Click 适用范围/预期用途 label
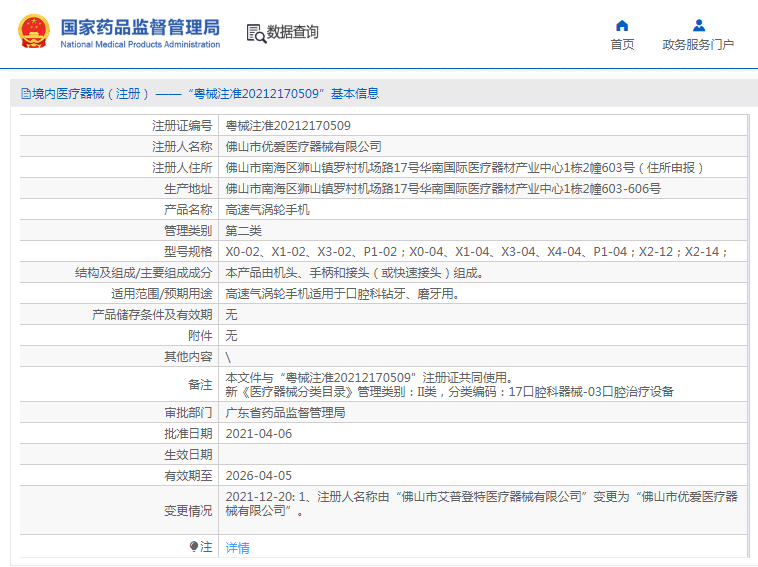Screen dimensions: 758x567 (161, 293)
